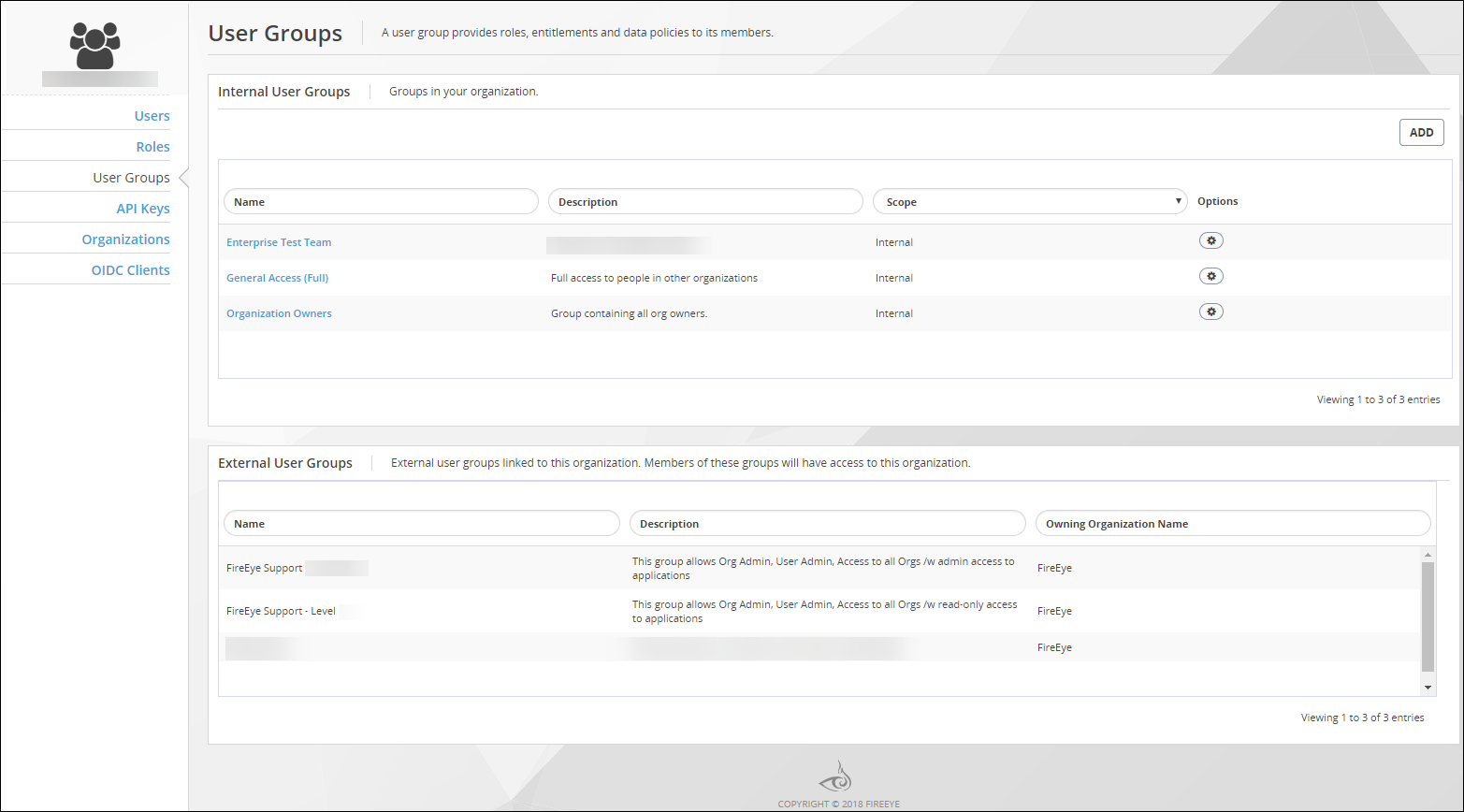The height and width of the screenshot is (812, 1464).
Task: Focus the Owning Organization Name filter field
Action: coord(1233,523)
